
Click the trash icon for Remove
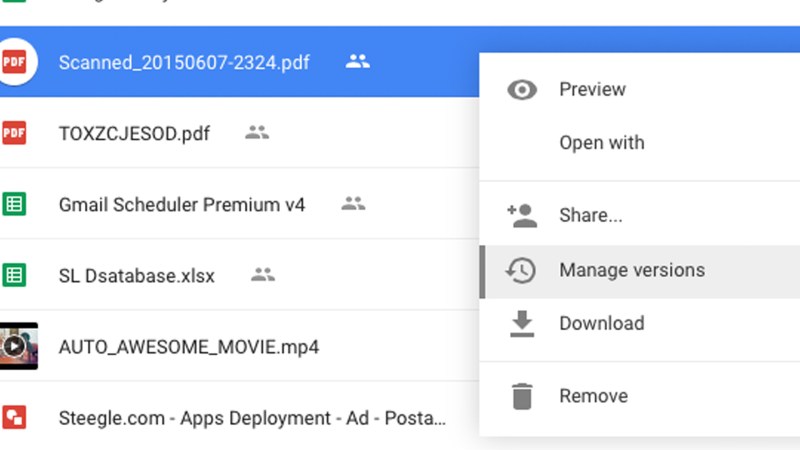521,396
